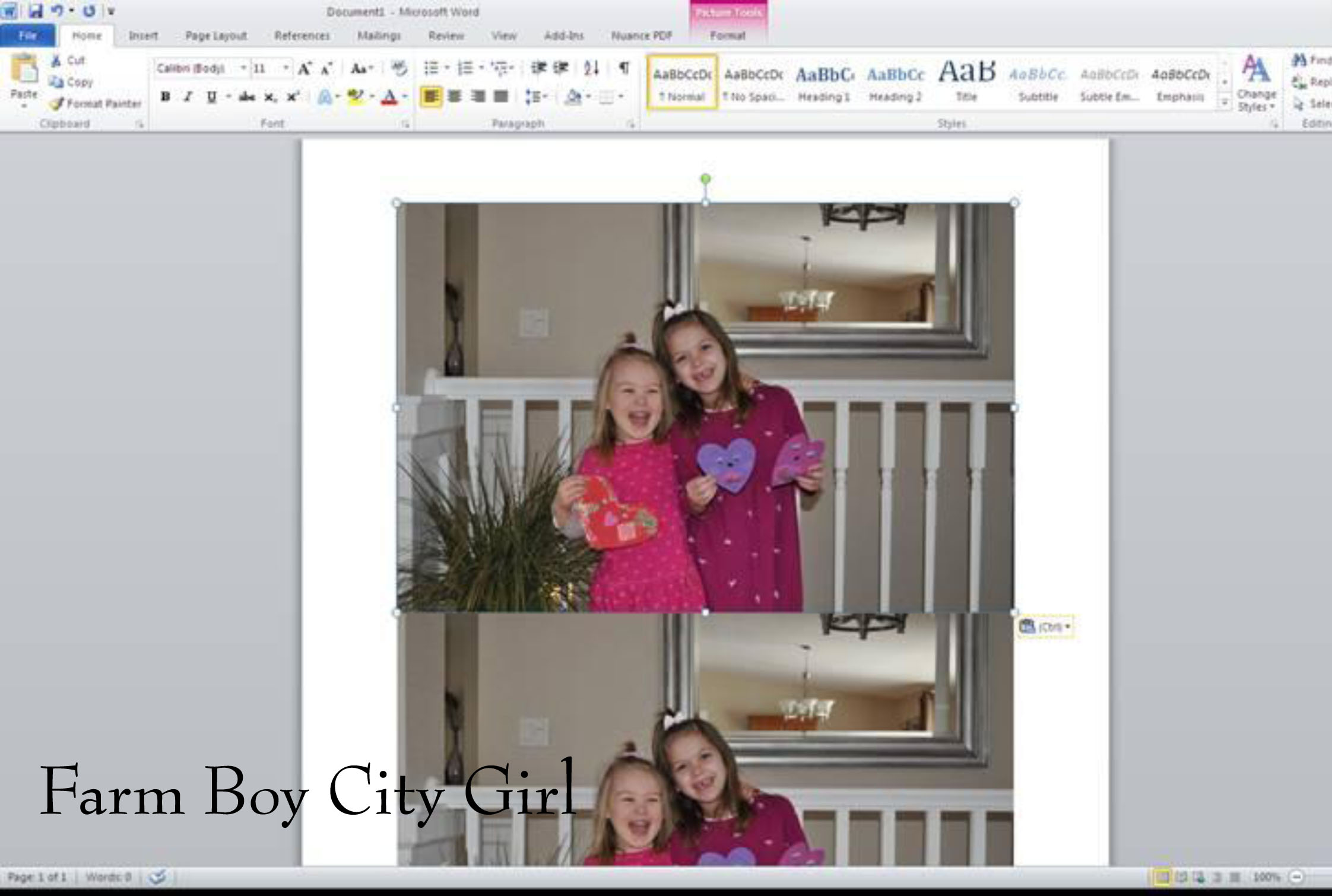The image size is (1332, 896).
Task: Click the Bullets list icon
Action: coord(432,68)
